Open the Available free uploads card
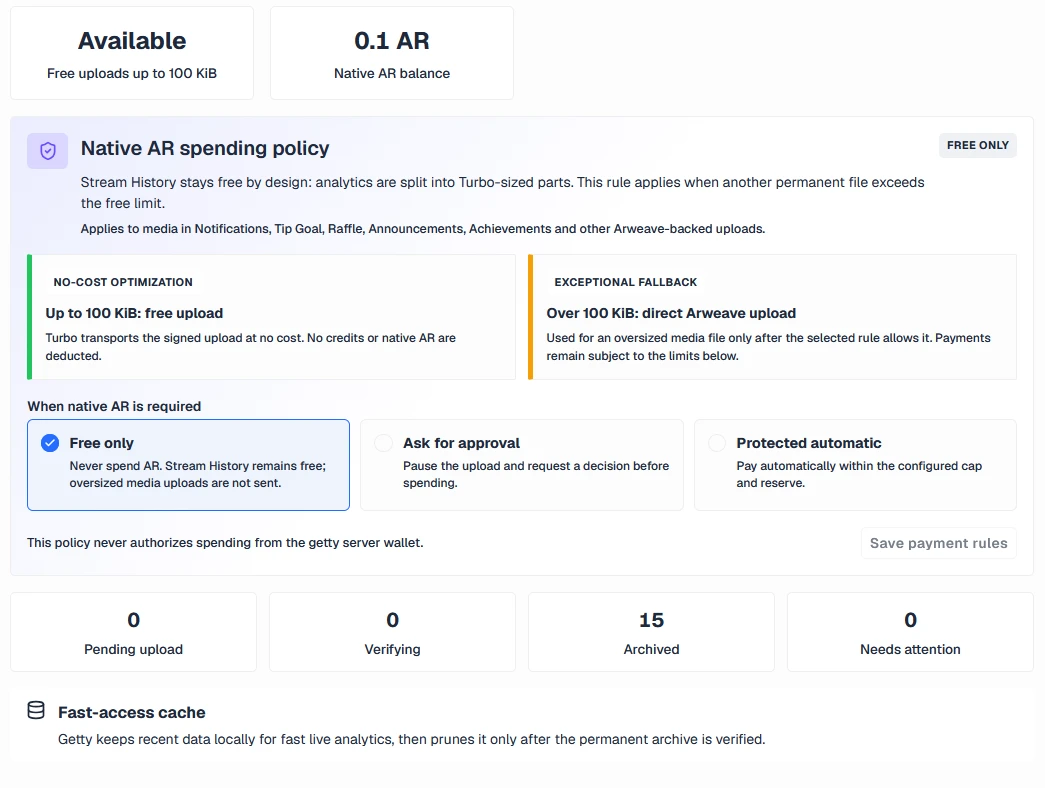Screen dimensions: 1045x788 point(132,53)
